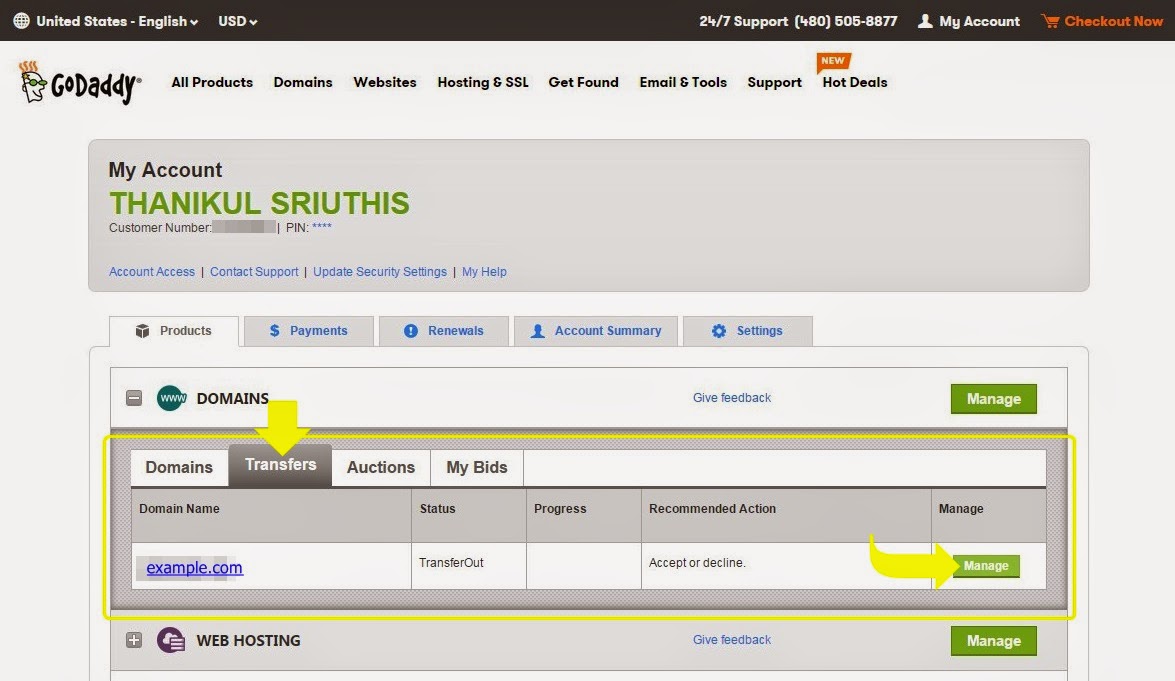Open the Email & Tools menu
The image size is (1175, 681).
(x=683, y=82)
